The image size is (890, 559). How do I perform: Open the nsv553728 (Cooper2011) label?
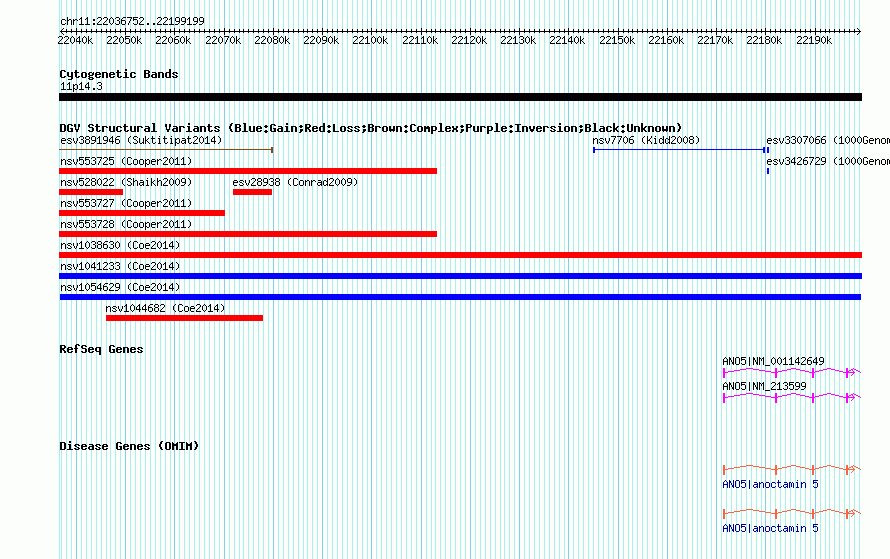click(x=126, y=224)
